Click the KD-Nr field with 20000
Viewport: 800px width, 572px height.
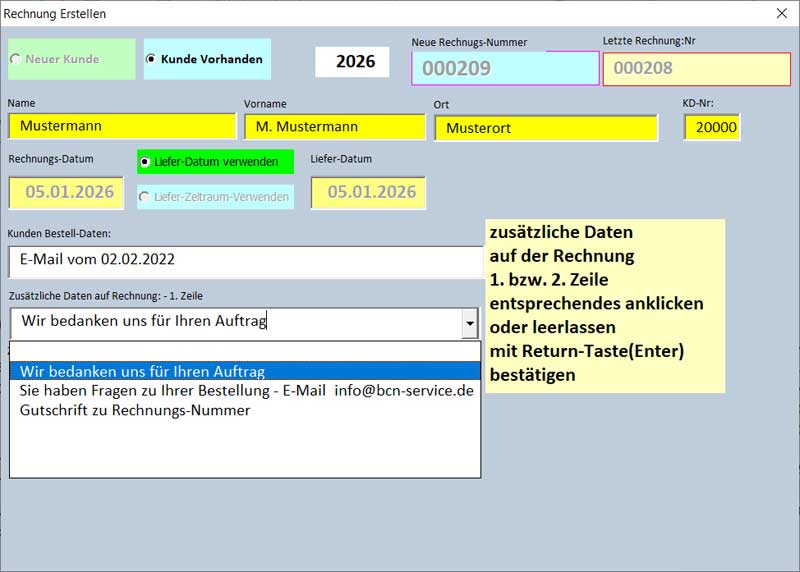click(x=712, y=127)
